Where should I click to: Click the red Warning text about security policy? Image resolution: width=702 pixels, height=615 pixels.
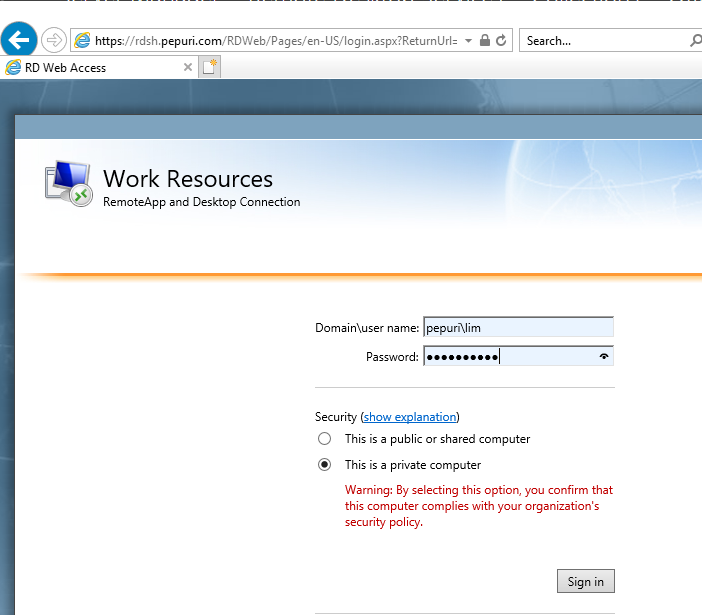(479, 506)
